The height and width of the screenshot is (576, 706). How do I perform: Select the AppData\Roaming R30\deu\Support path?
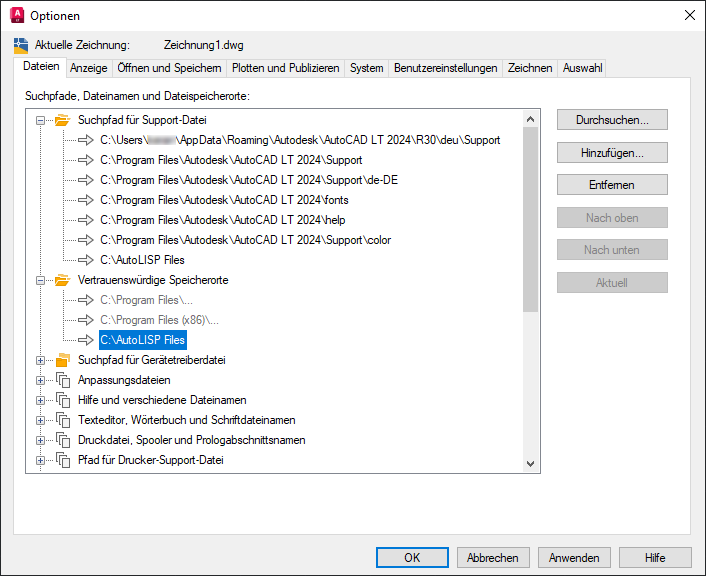tap(300, 140)
